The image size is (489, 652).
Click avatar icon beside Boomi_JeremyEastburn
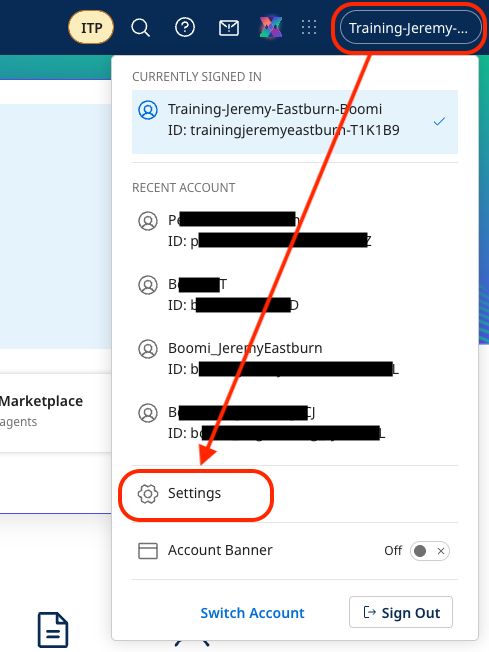pos(148,349)
